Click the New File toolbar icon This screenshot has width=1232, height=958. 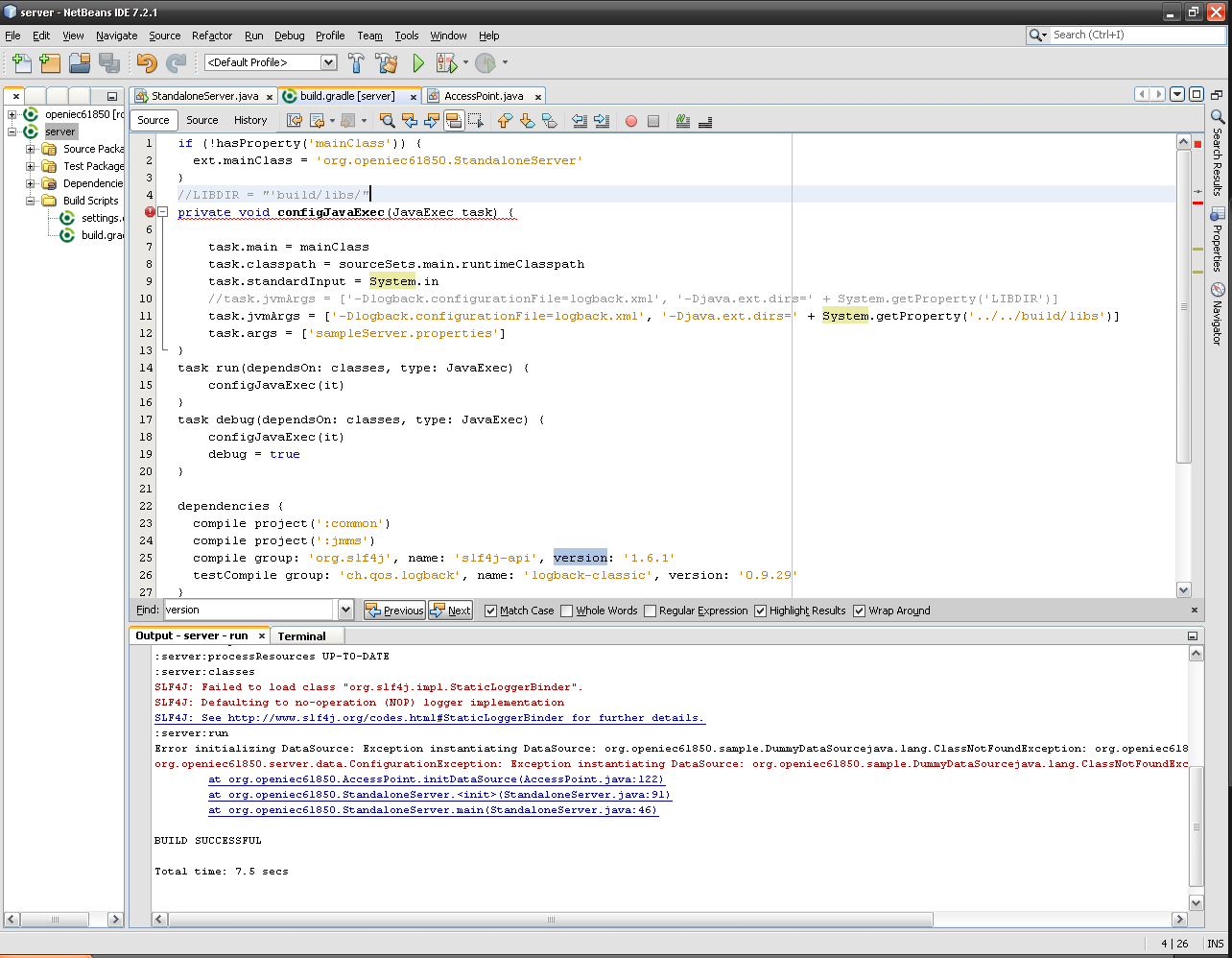21,63
